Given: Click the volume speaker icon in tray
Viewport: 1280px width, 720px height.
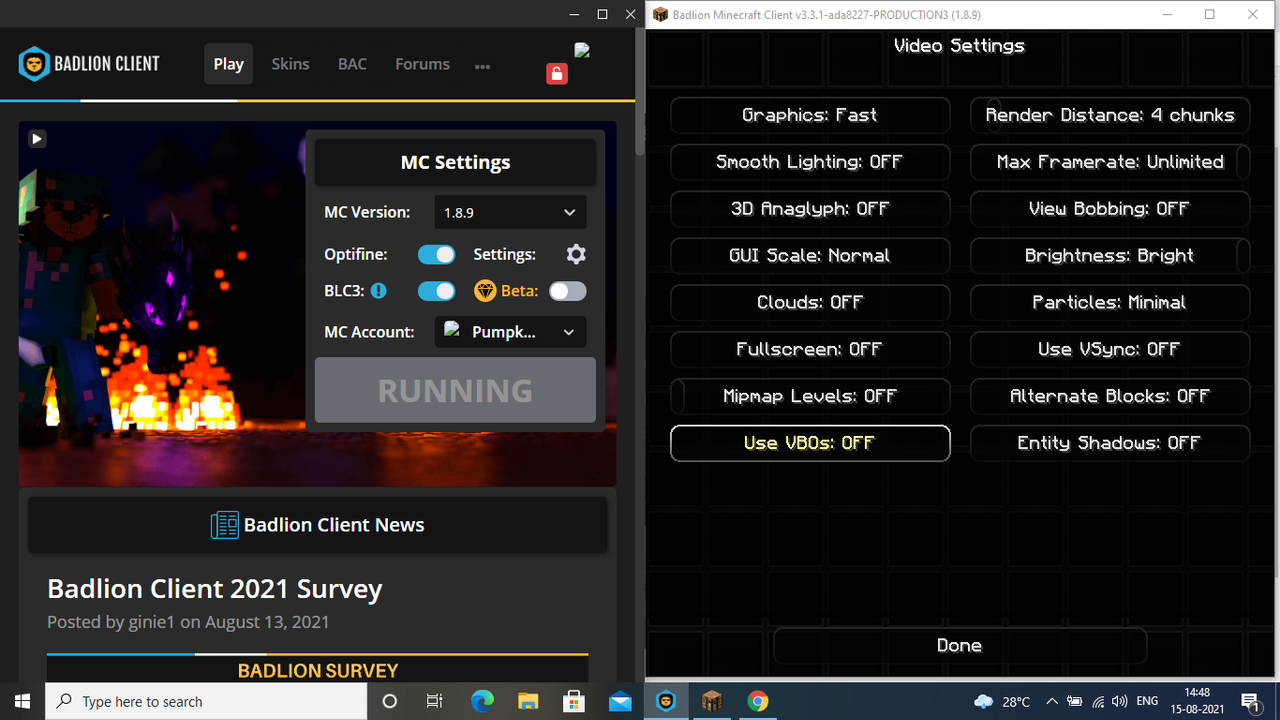Looking at the screenshot, I should 1119,701.
